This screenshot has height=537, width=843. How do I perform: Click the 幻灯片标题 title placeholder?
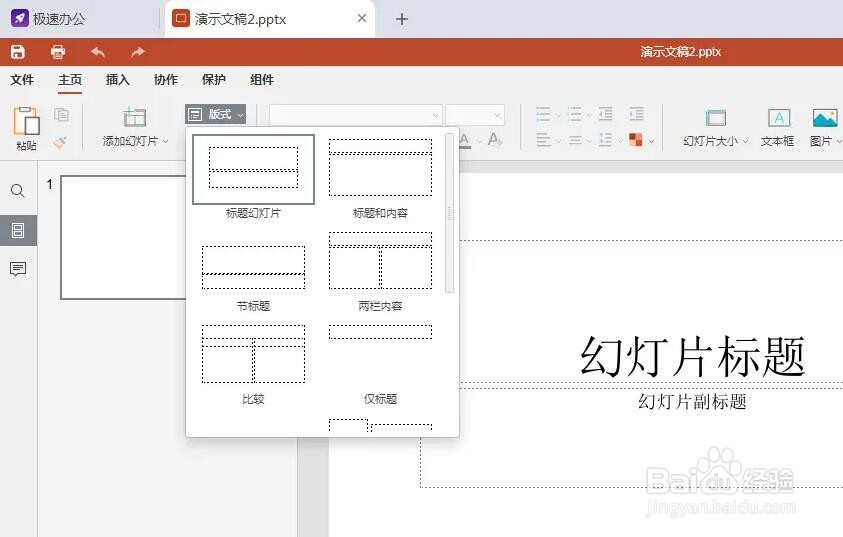click(692, 356)
